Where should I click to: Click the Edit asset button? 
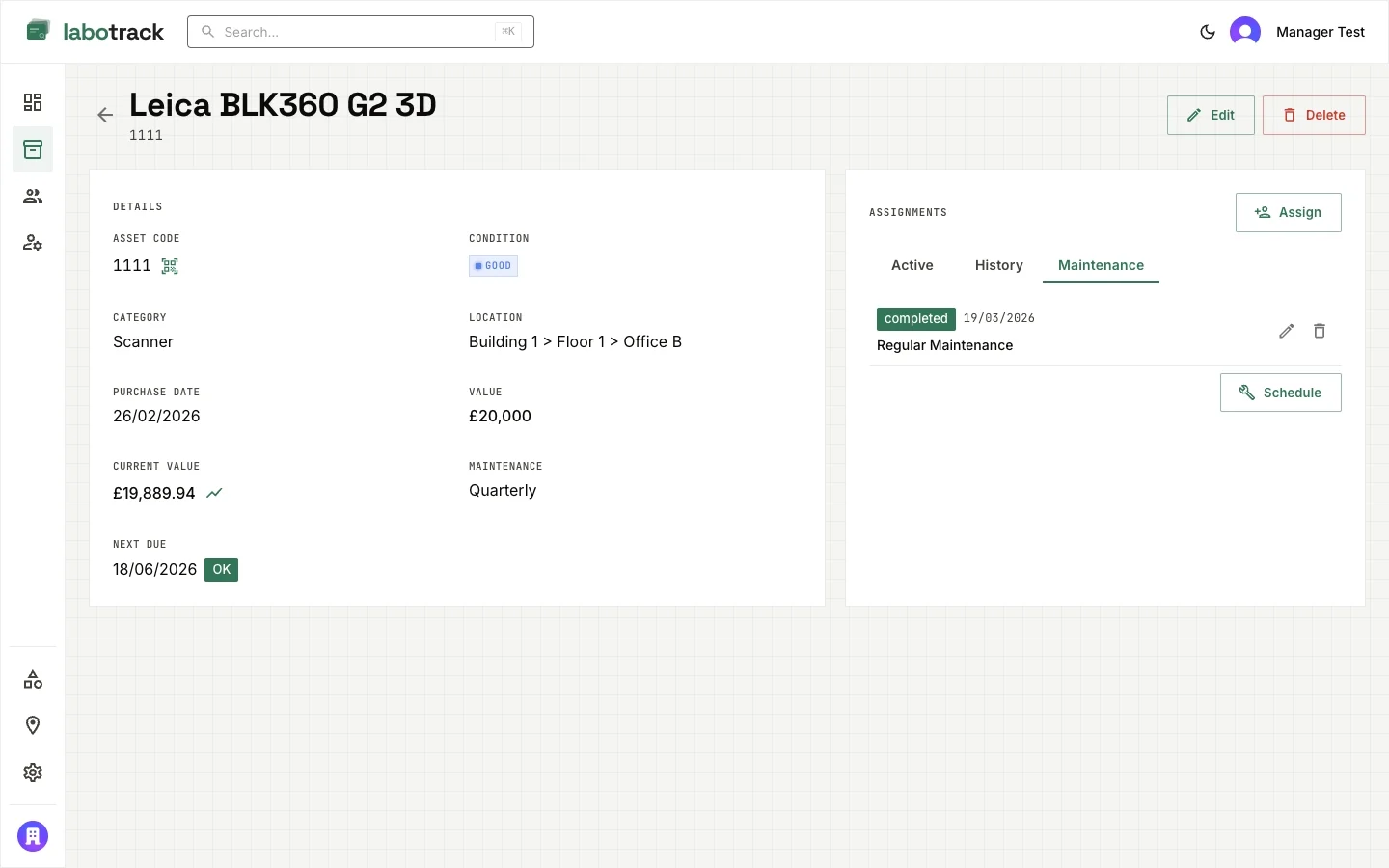1211,115
